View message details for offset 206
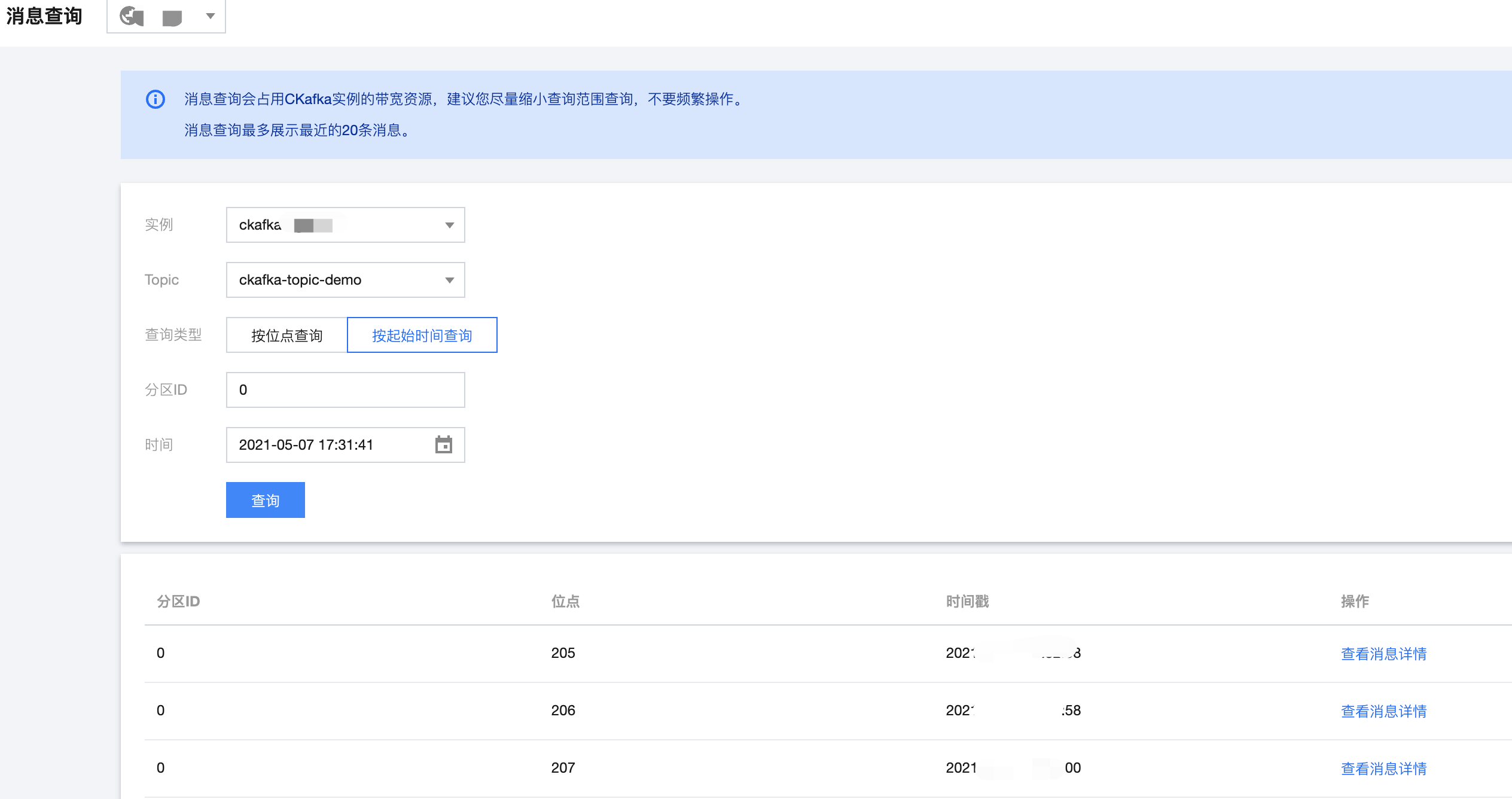Viewport: 1512px width, 799px height. 1383,711
